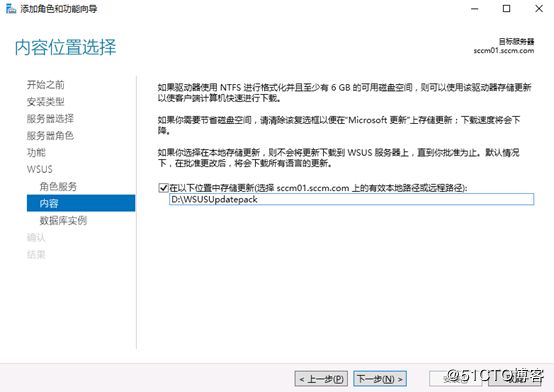Click the 内容位置选择 heading
Screen dimensions: 554x392
[x=65, y=47]
